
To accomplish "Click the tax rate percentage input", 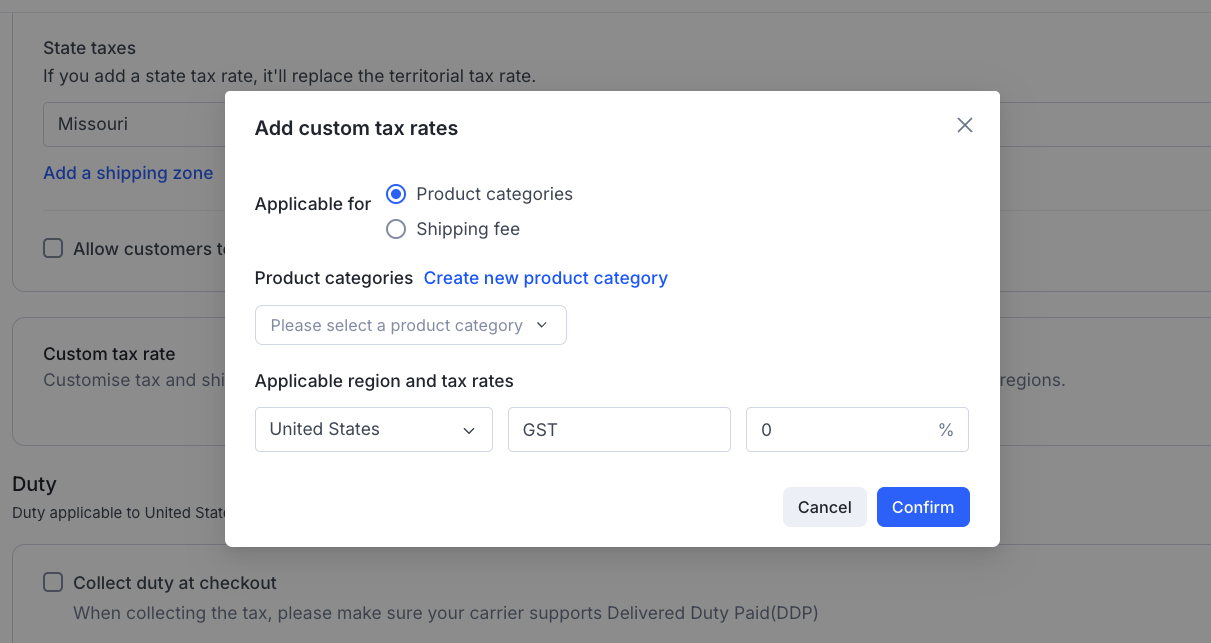I will coord(840,429).
